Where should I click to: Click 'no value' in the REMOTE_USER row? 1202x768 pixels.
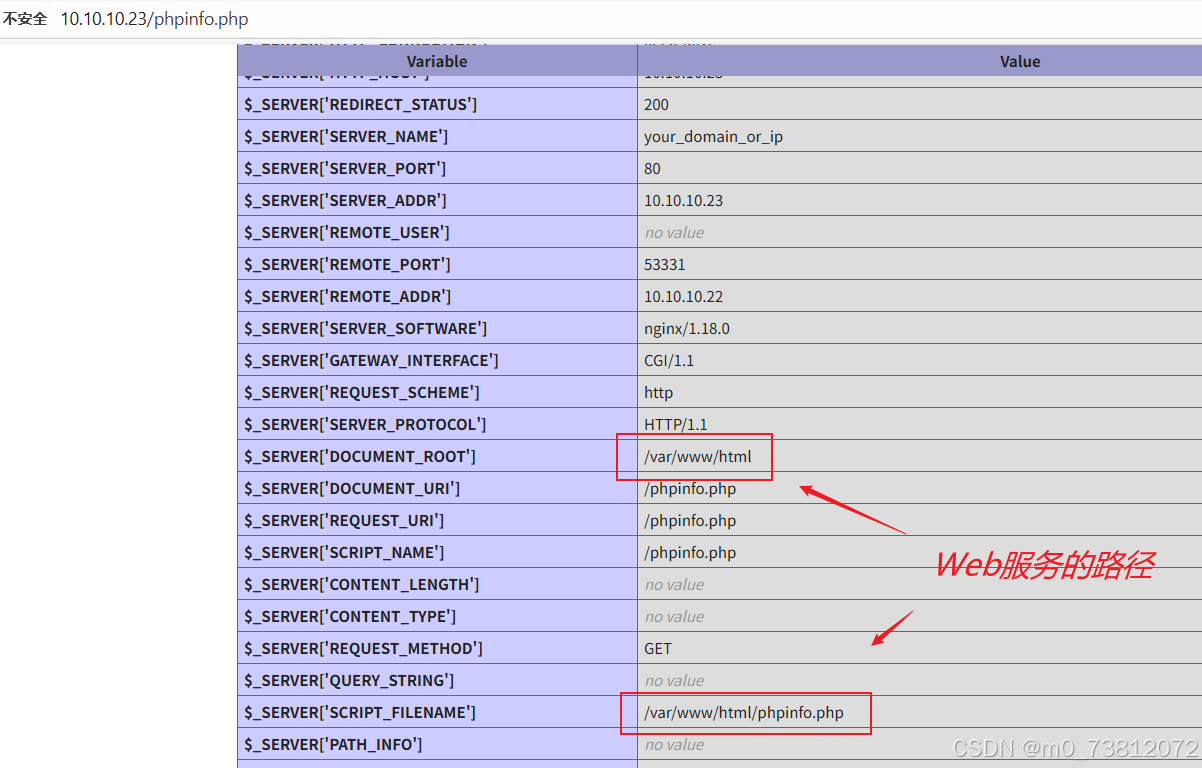click(x=674, y=232)
